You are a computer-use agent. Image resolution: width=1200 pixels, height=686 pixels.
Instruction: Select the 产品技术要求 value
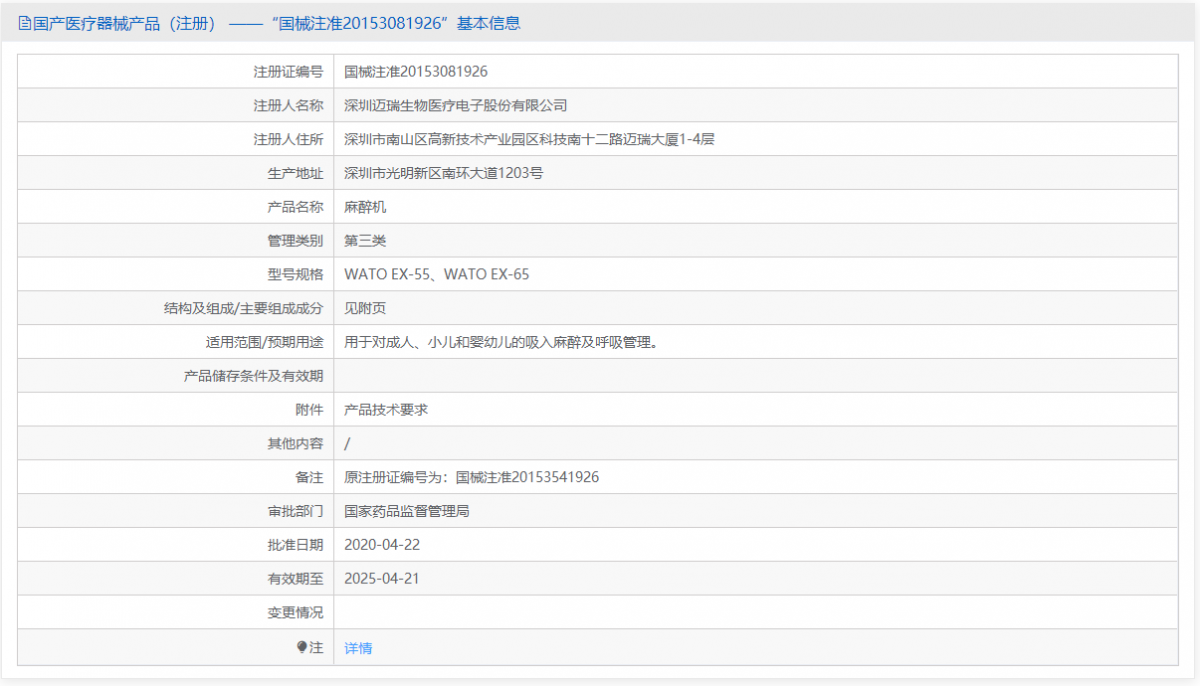(x=386, y=410)
